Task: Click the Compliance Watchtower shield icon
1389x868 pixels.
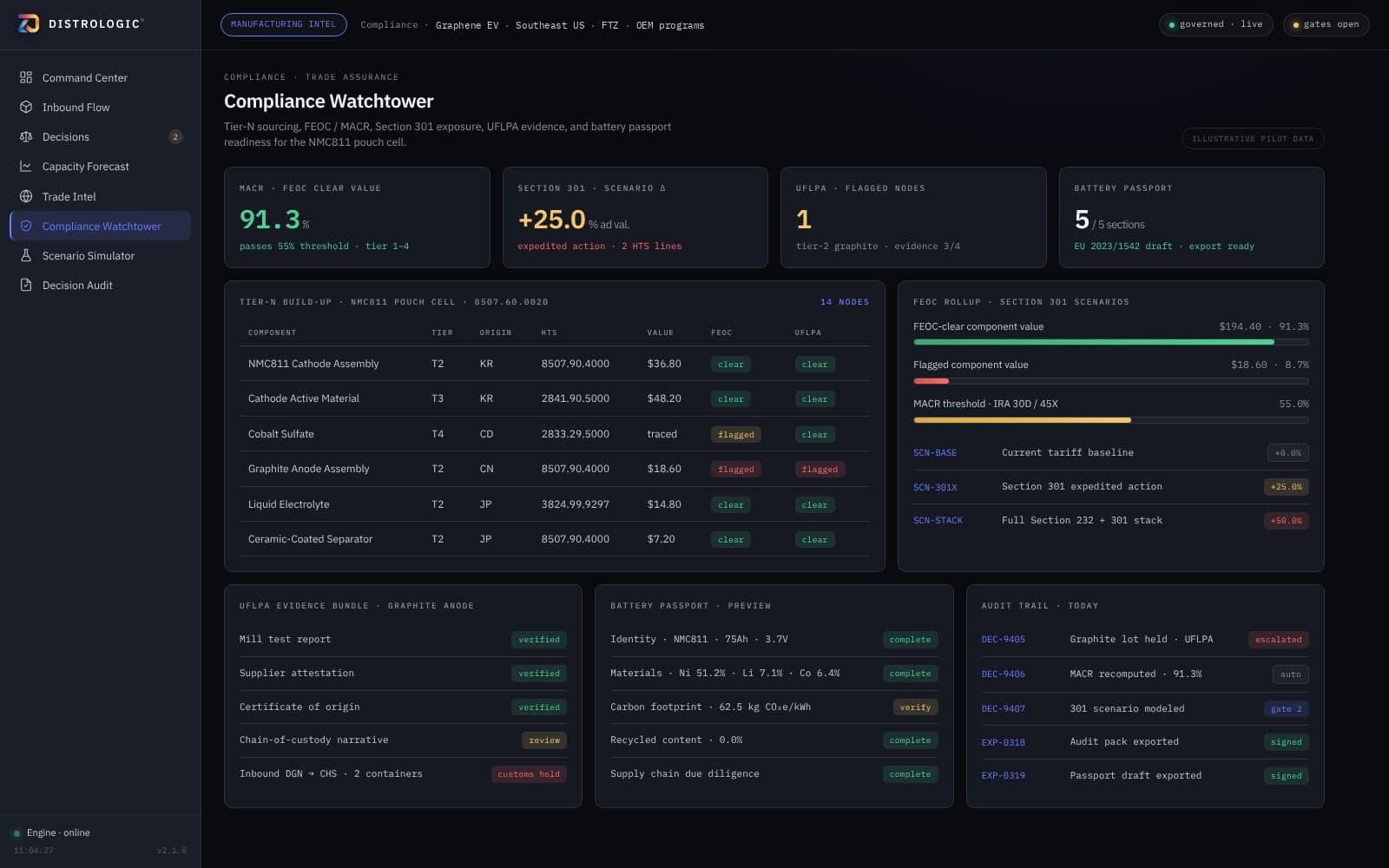Action: pos(26,226)
